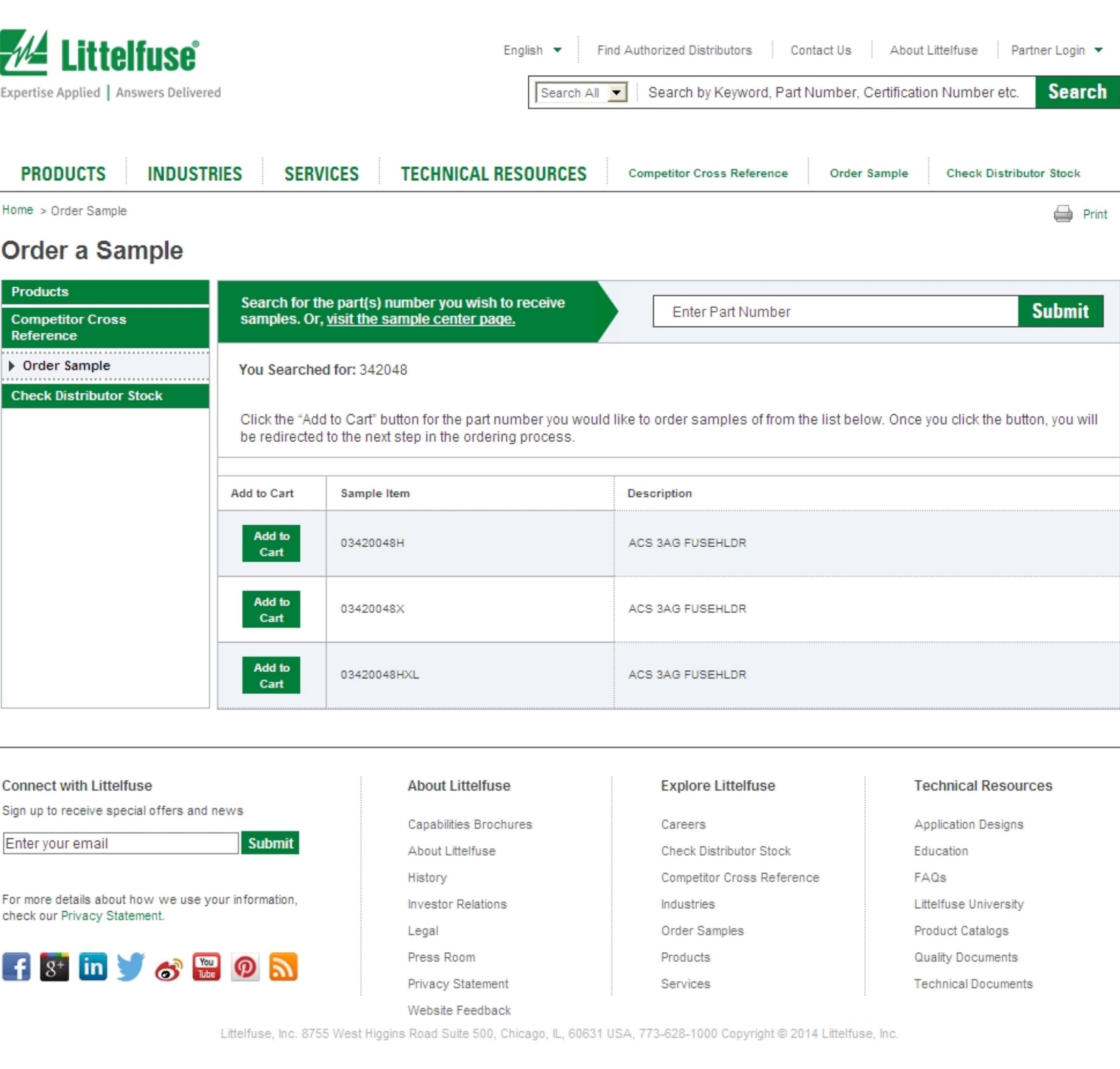This screenshot has width=1120, height=1069.
Task: Open Find Authorized Distributors link
Action: click(674, 50)
